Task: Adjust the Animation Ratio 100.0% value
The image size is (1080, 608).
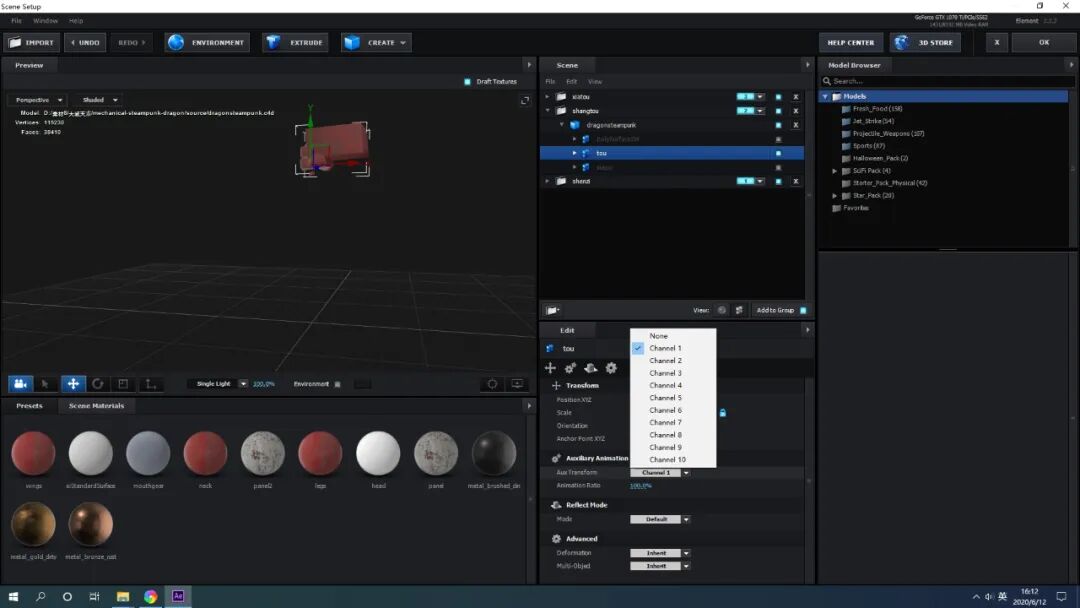Action: click(642, 486)
